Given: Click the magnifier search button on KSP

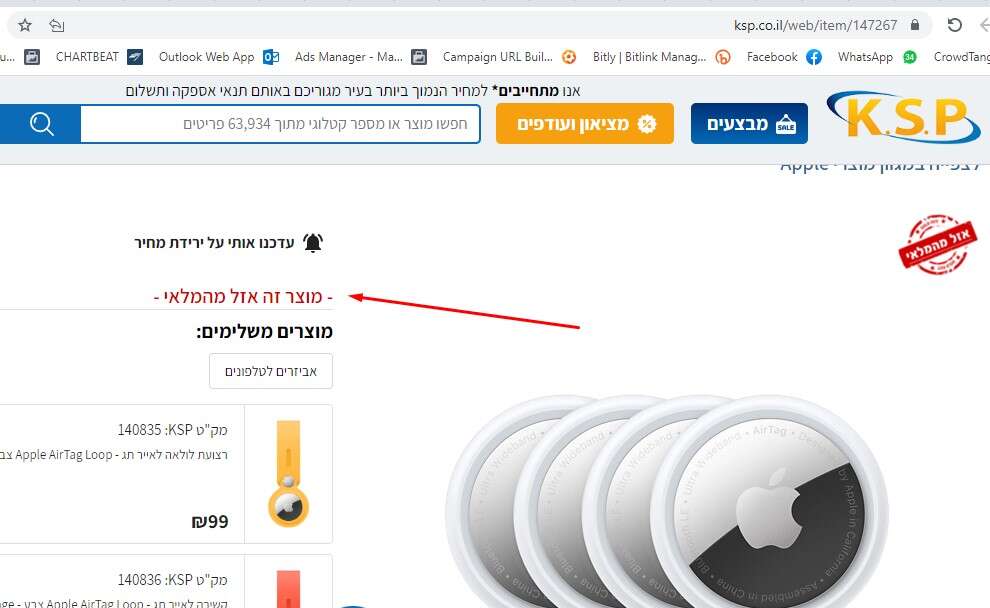Looking at the screenshot, I should (x=41, y=124).
